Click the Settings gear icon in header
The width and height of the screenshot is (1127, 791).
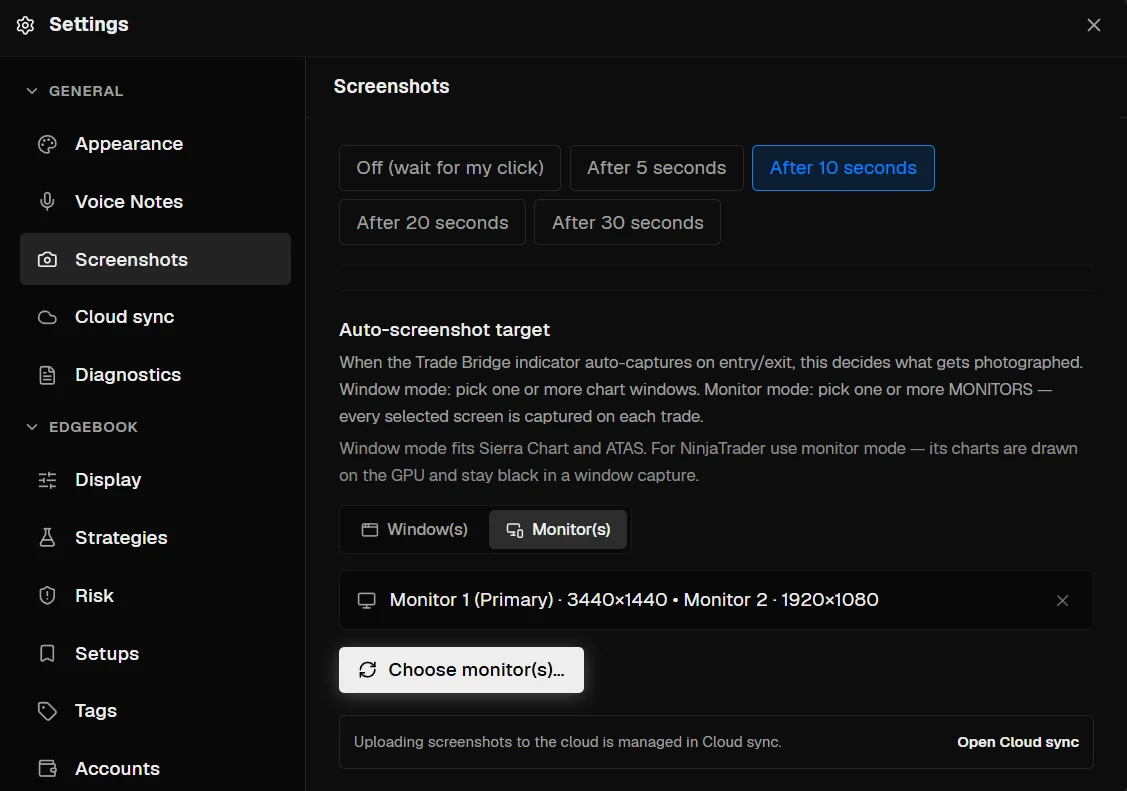[25, 25]
